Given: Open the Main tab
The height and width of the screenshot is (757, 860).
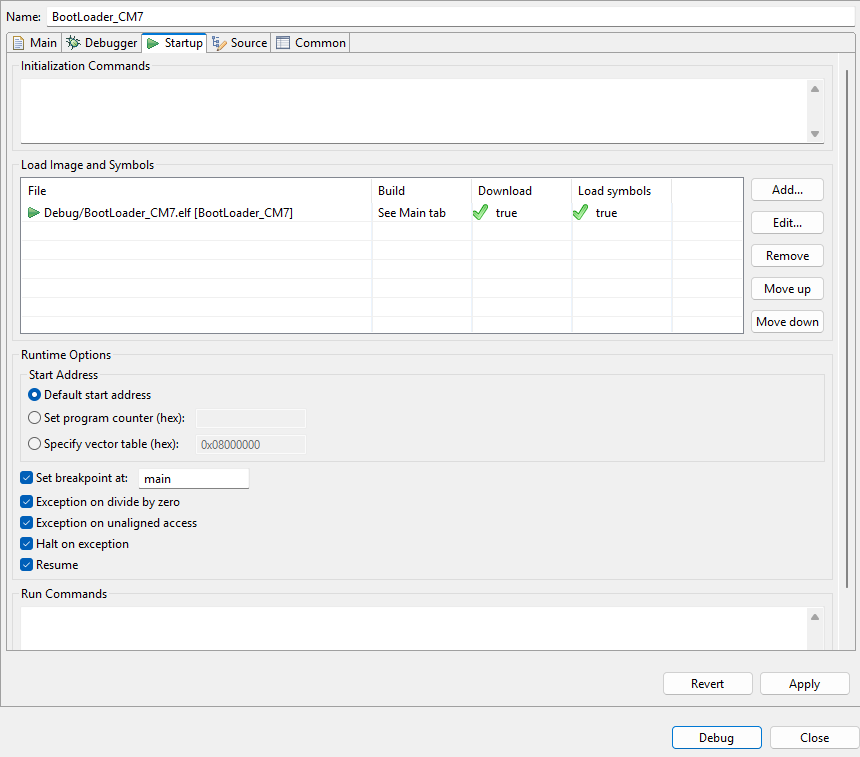Looking at the screenshot, I should (x=35, y=43).
